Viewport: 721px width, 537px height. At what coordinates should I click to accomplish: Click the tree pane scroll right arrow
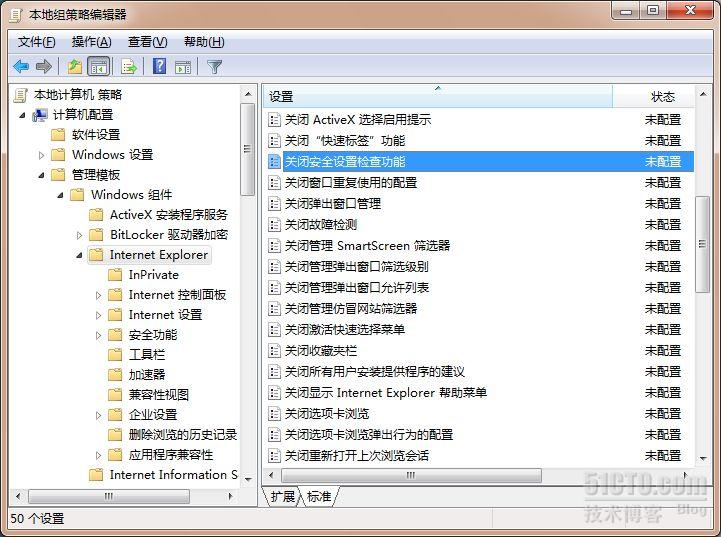coord(230,497)
